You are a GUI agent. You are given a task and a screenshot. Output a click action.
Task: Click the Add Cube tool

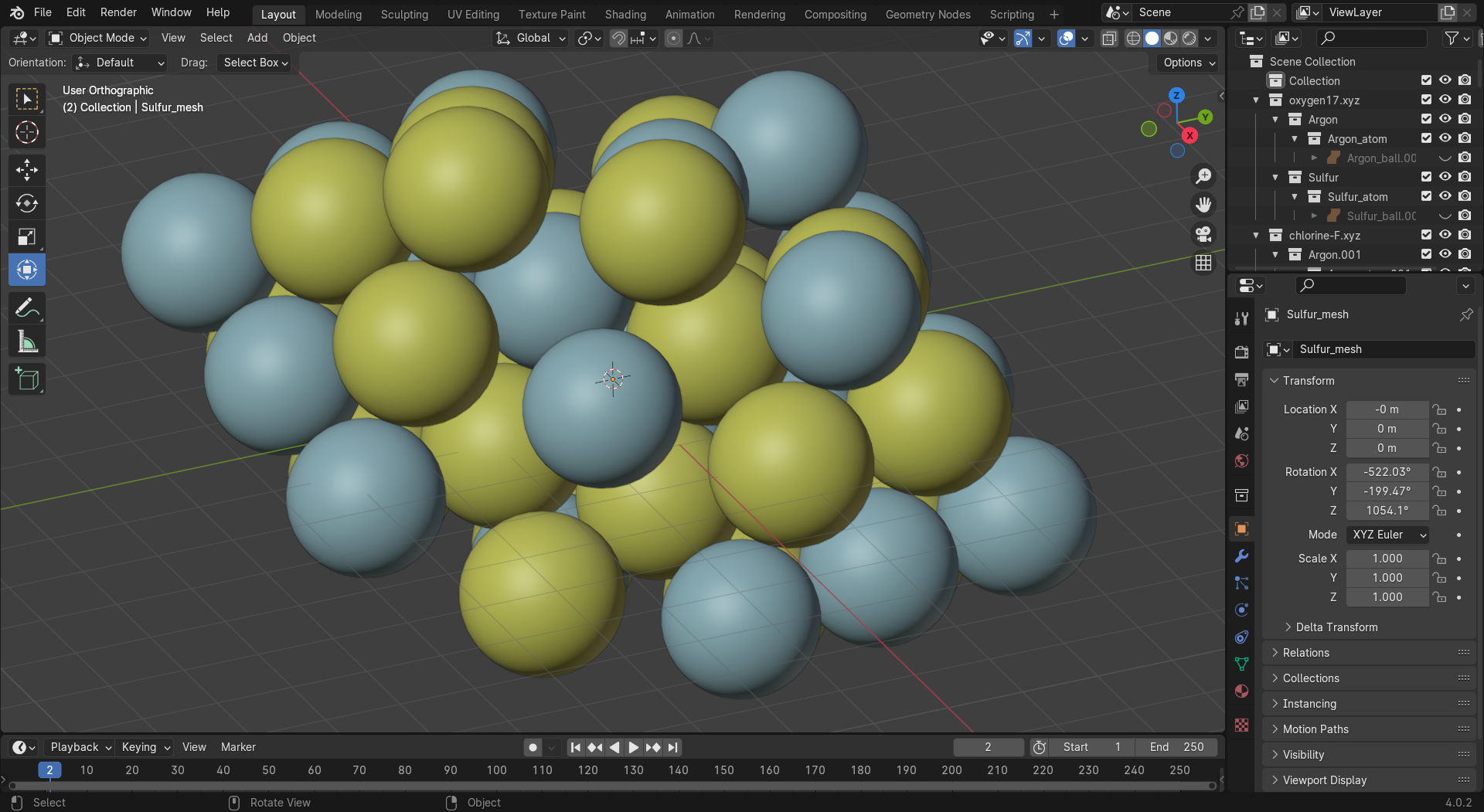(x=27, y=379)
